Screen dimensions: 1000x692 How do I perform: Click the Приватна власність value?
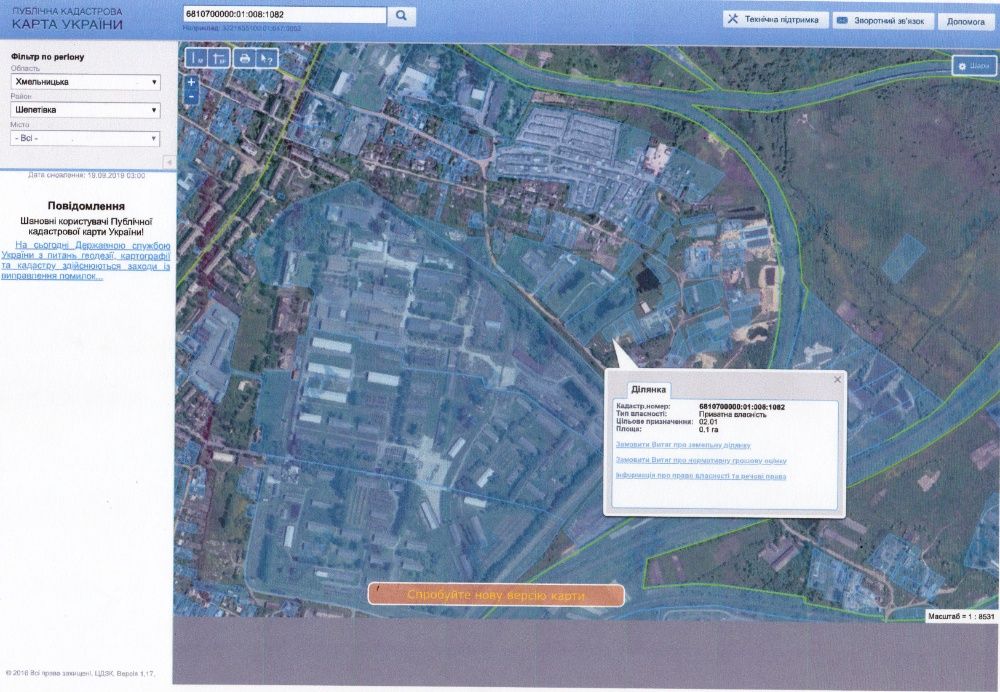click(733, 415)
